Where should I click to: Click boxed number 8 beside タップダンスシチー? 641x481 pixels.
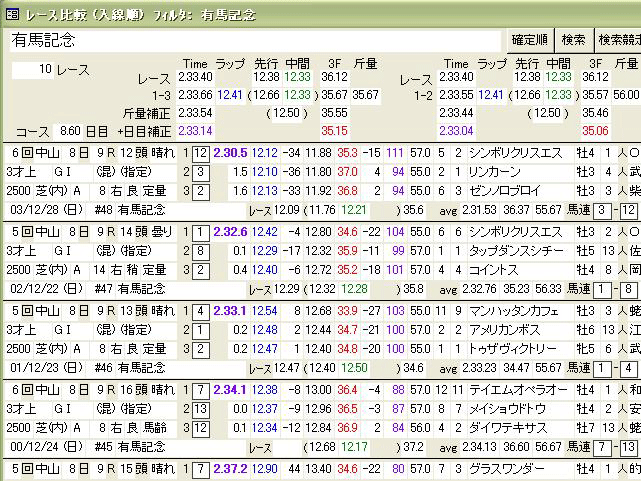pyautogui.click(x=201, y=251)
